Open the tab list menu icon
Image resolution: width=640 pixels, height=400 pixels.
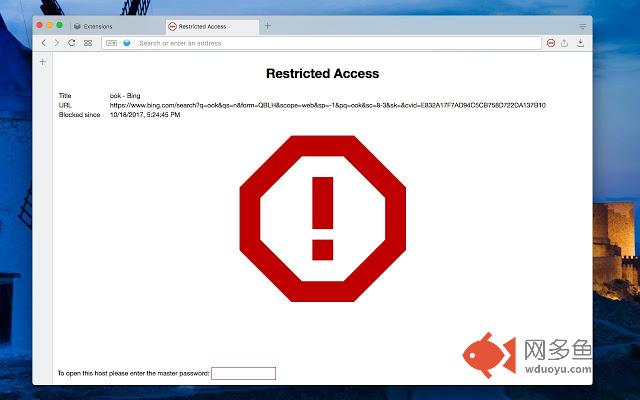click(582, 25)
